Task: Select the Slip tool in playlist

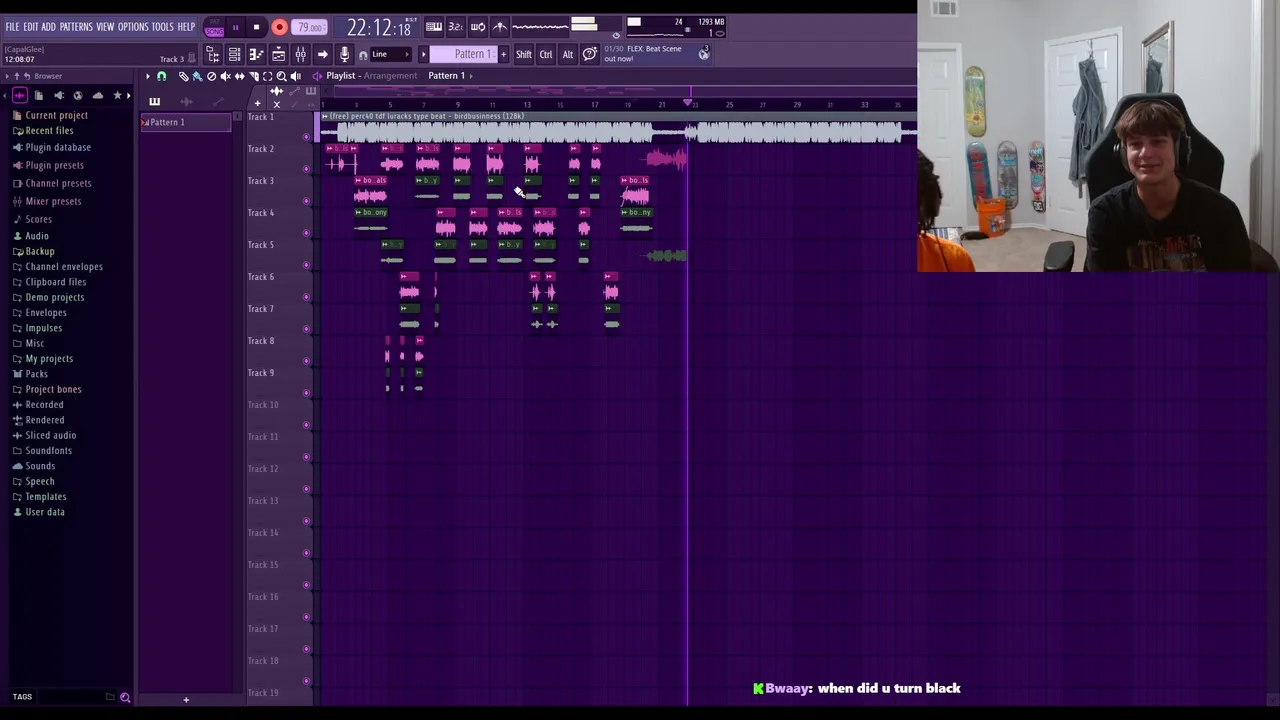Action: [239, 76]
